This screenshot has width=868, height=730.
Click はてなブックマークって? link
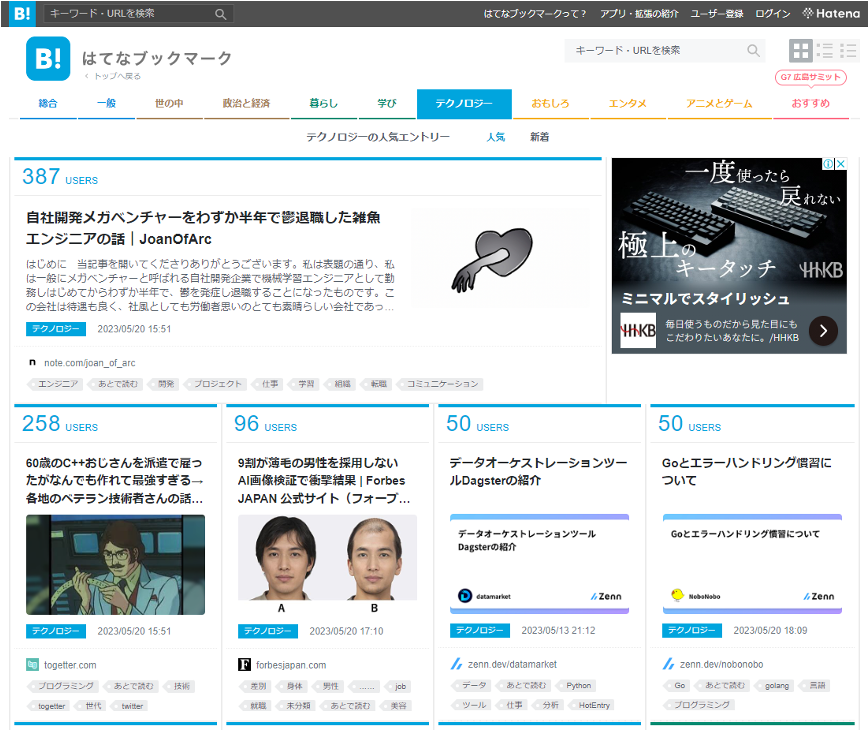coord(535,14)
